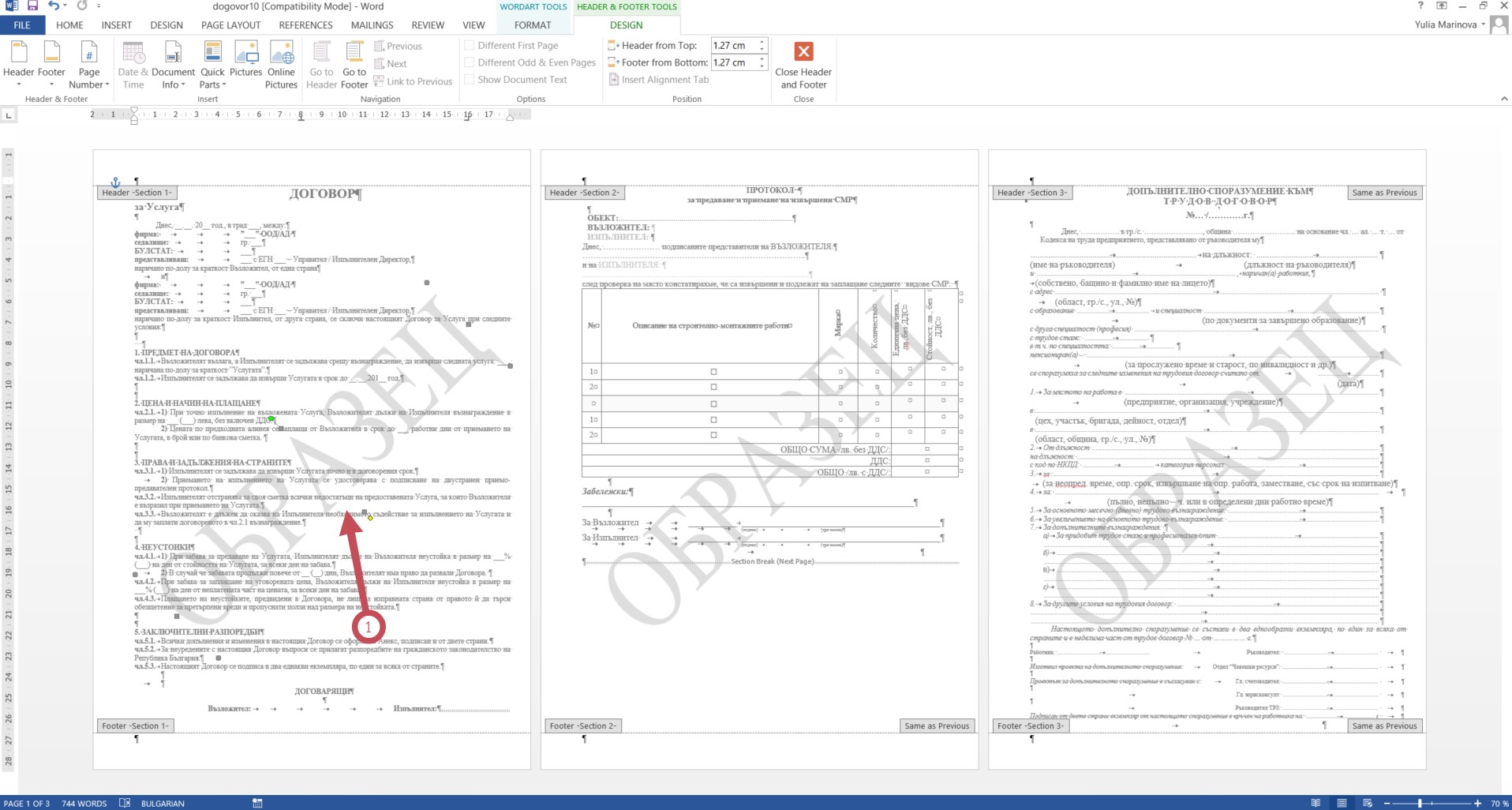This screenshot has height=810, width=1512.
Task: Click the anchor icon on page one
Action: click(115, 182)
